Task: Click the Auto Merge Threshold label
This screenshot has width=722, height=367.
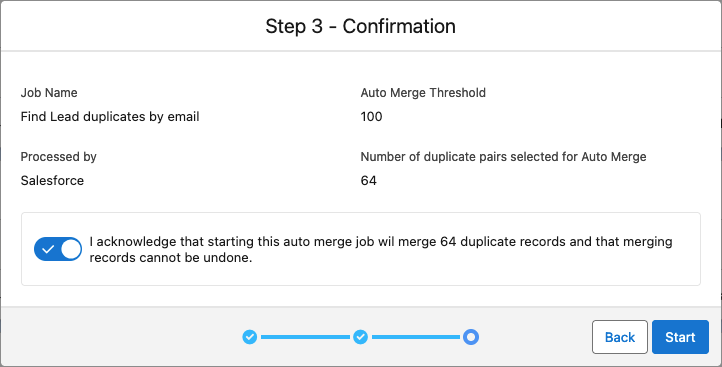Action: (x=423, y=93)
